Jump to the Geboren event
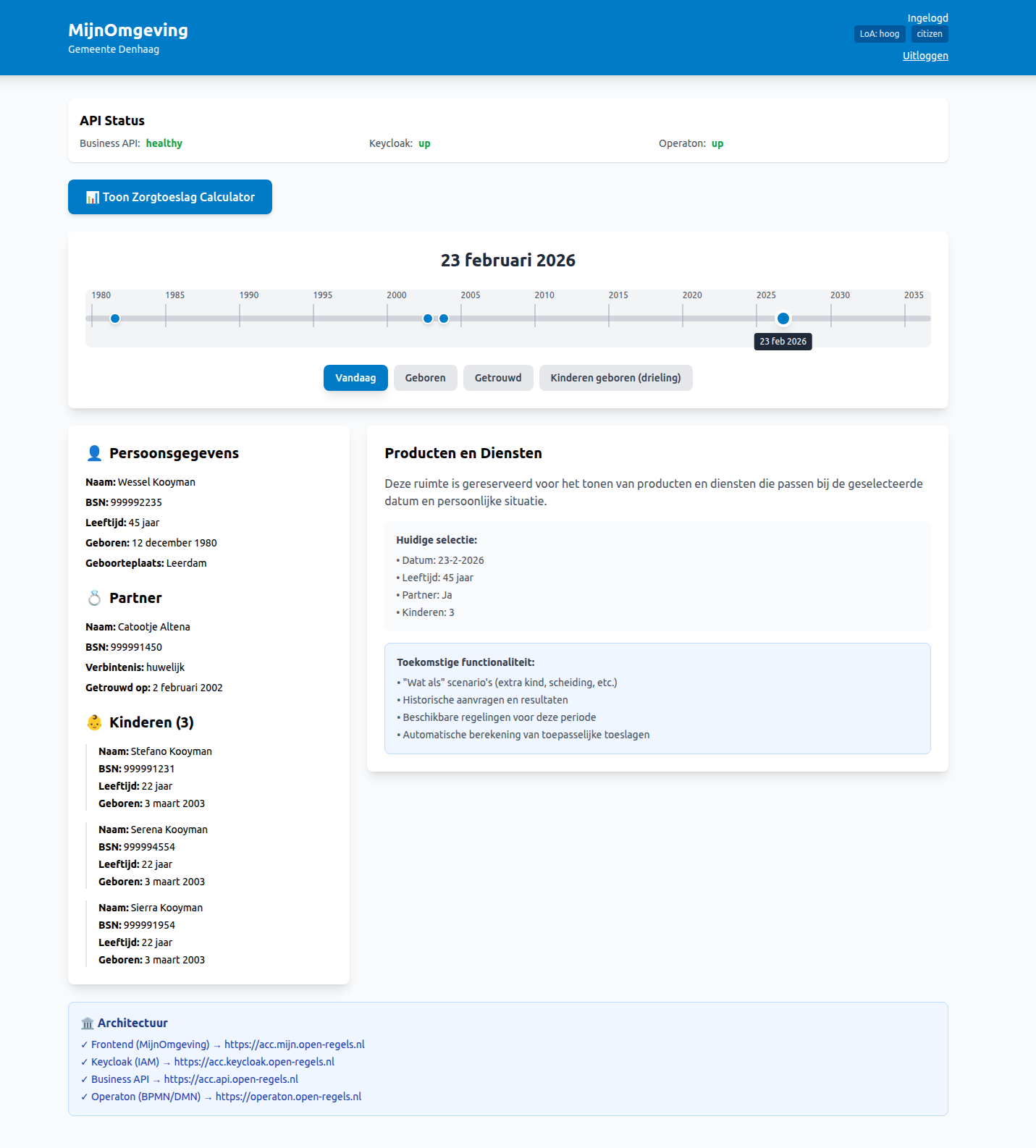The image size is (1036, 1148). click(x=425, y=378)
